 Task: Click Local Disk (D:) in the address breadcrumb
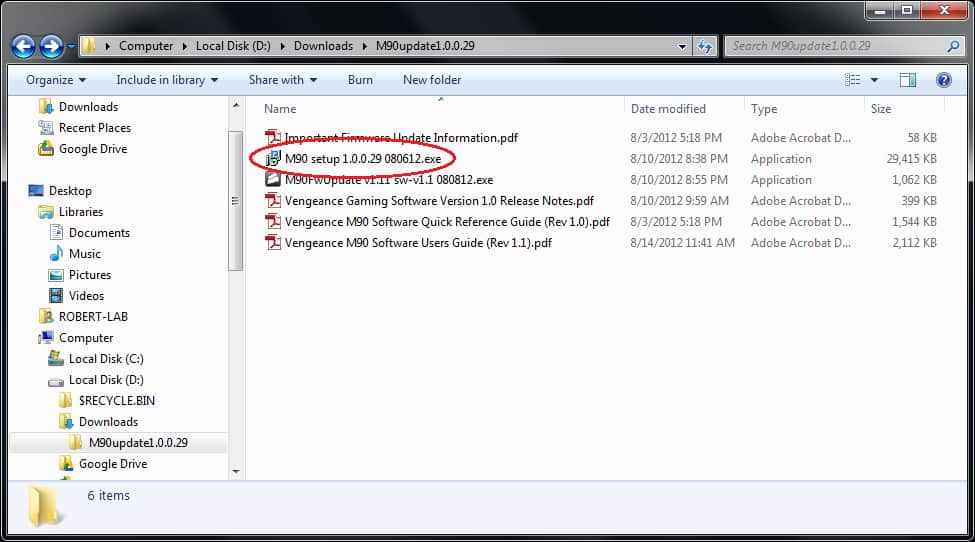(x=233, y=46)
